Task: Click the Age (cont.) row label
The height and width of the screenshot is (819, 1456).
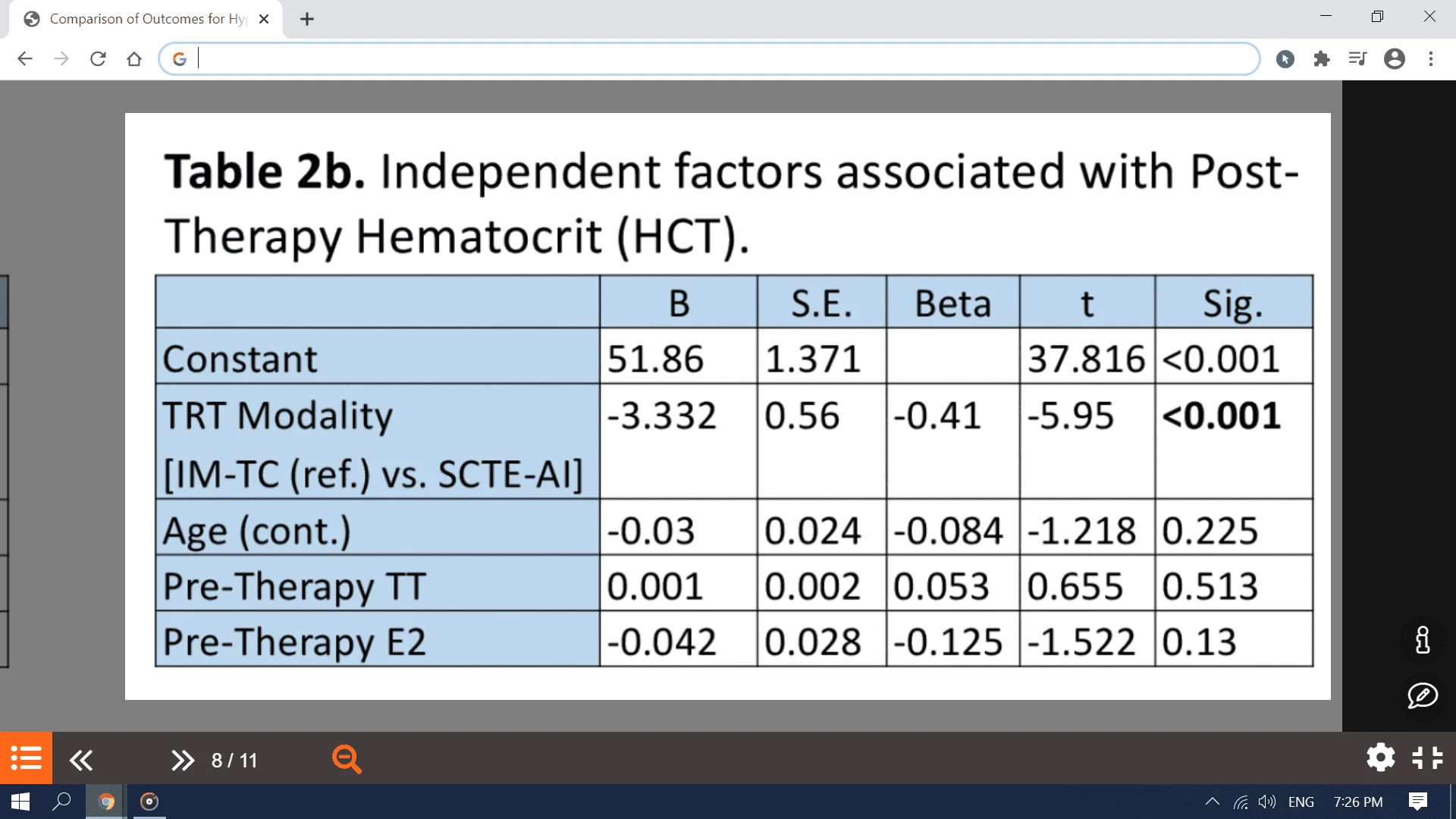Action: click(x=257, y=531)
